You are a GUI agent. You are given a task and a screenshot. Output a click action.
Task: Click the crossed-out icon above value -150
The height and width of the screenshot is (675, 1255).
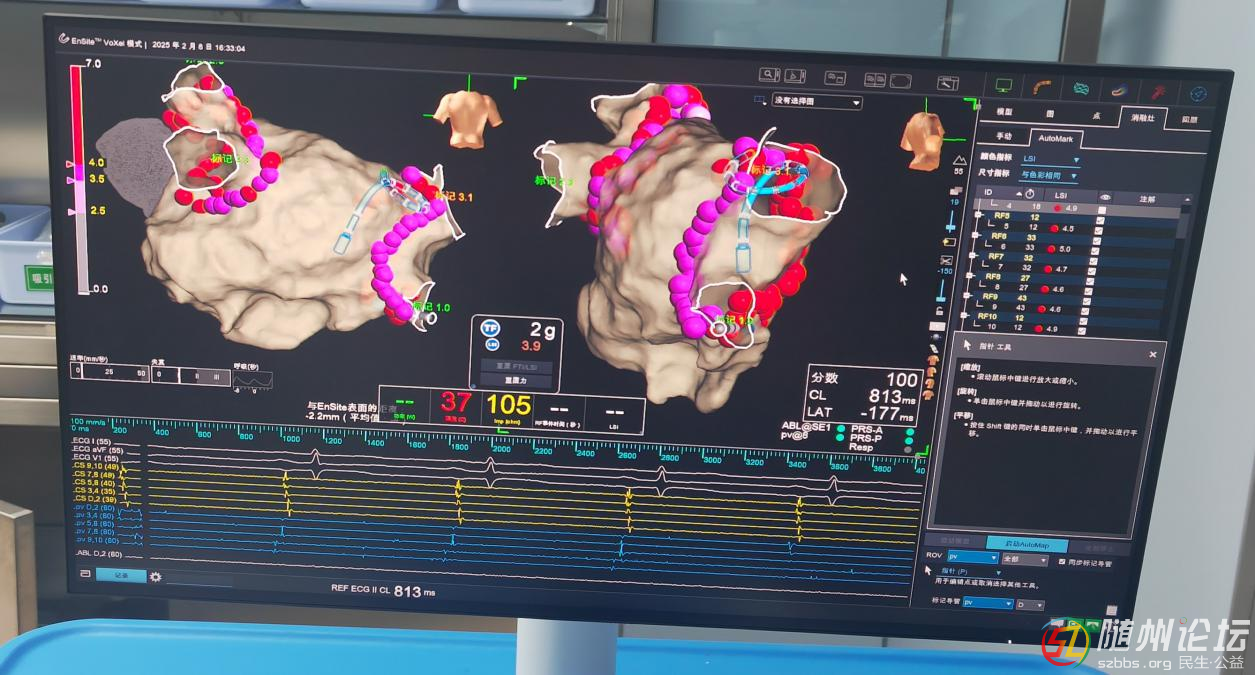[x=946, y=261]
